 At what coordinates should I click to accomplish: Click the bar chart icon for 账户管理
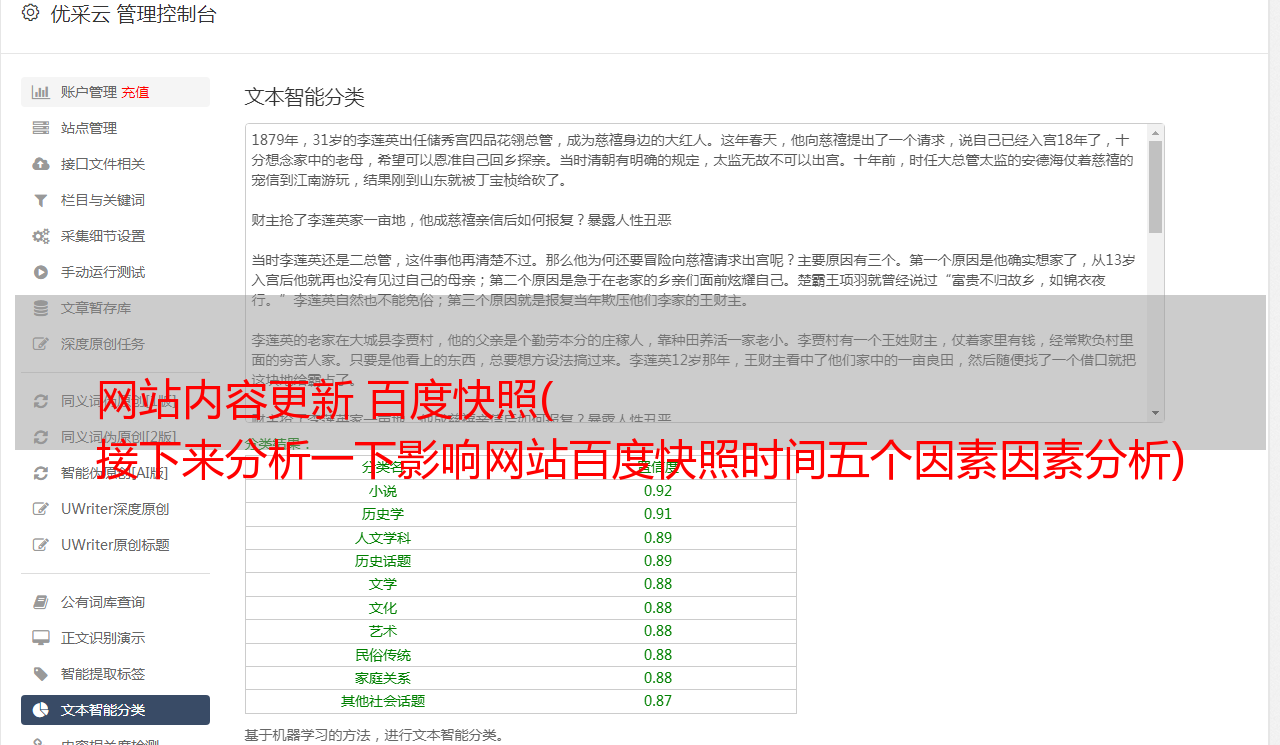coord(41,92)
